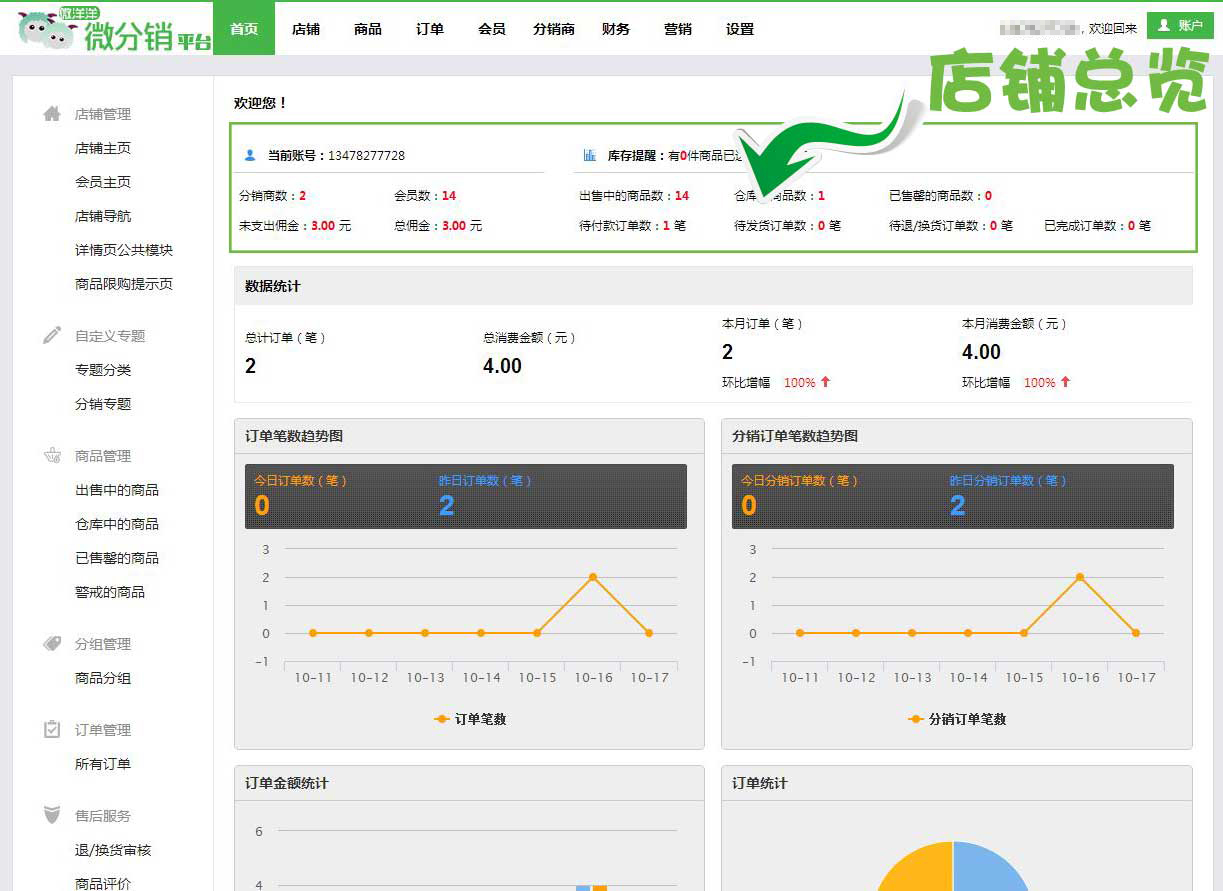Switch to the 店铺 top menu
The width and height of the screenshot is (1223, 891).
pos(306,29)
